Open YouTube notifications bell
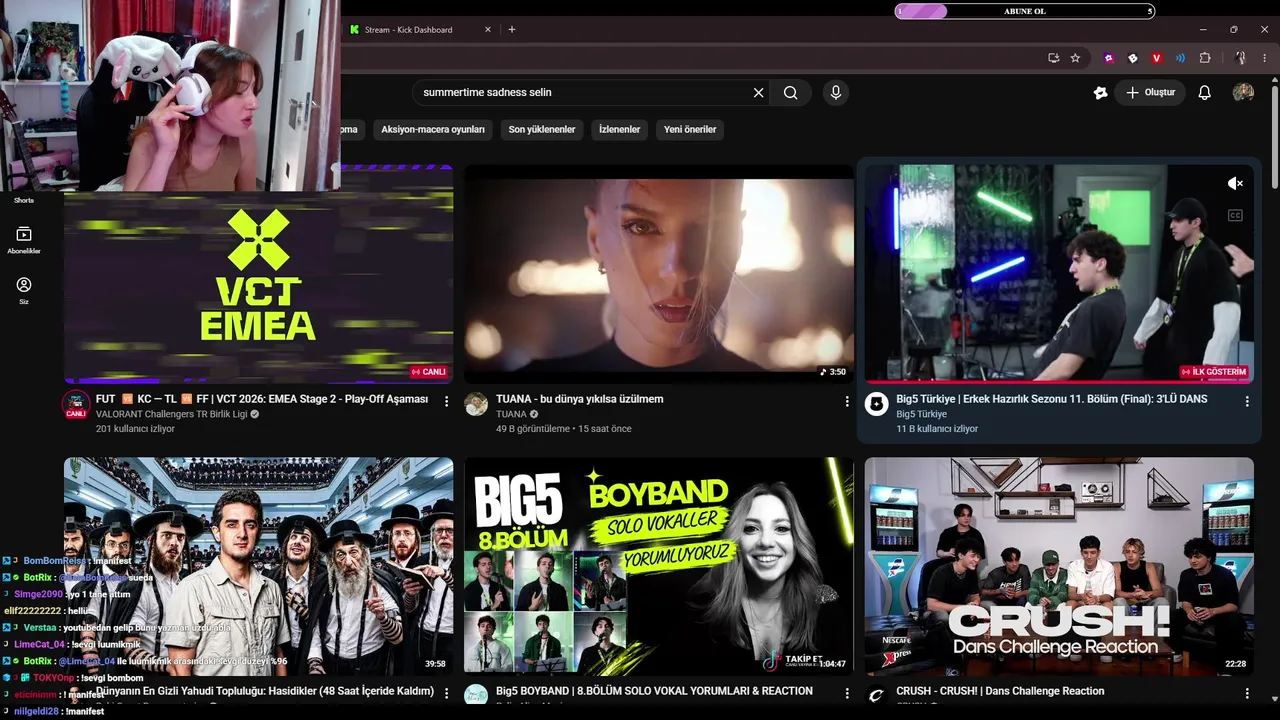Viewport: 1280px width, 720px height. (x=1204, y=93)
